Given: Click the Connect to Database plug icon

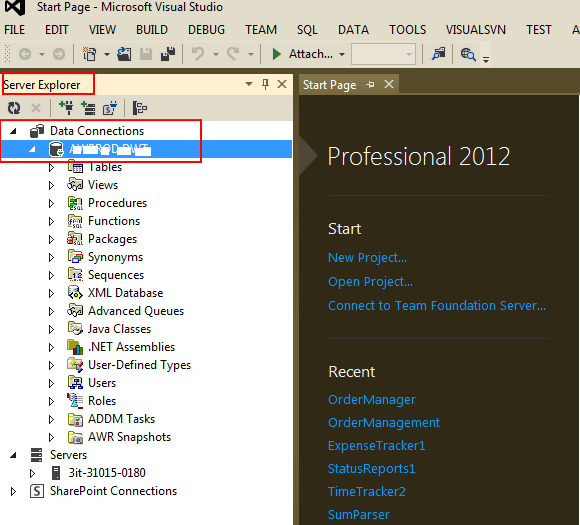Looking at the screenshot, I should pos(67,108).
